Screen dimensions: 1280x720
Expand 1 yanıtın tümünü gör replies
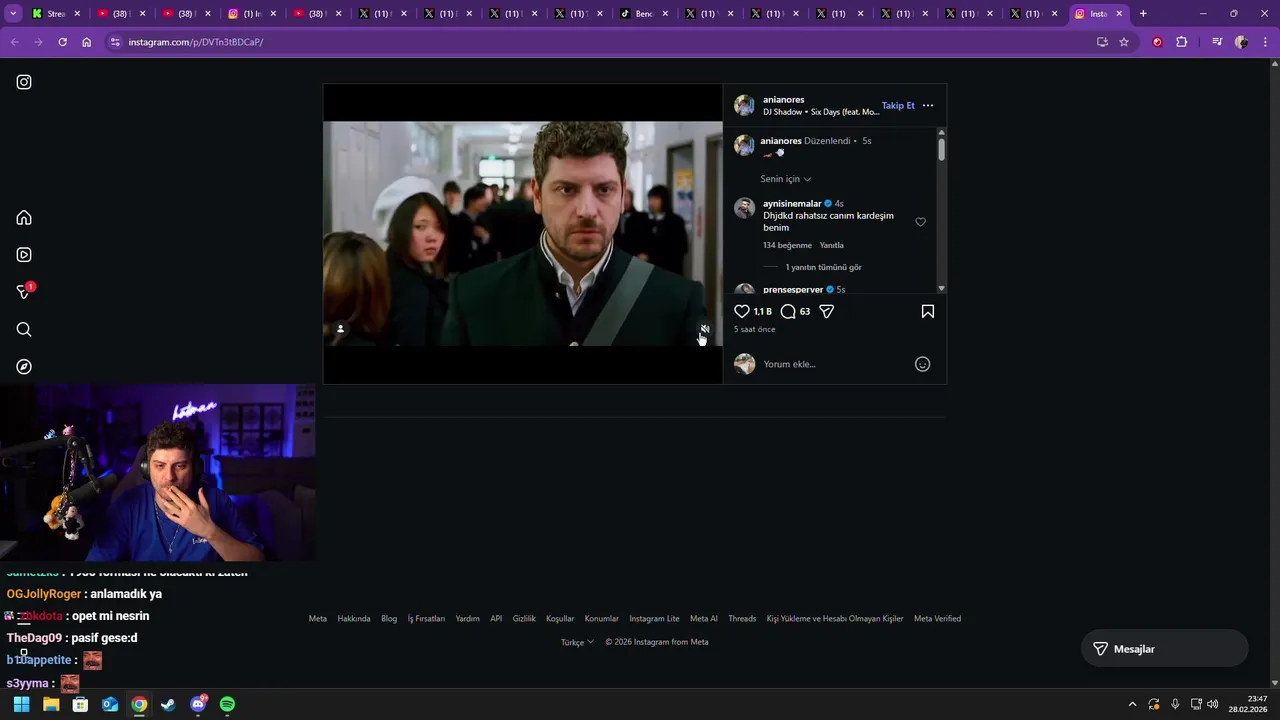coord(823,267)
